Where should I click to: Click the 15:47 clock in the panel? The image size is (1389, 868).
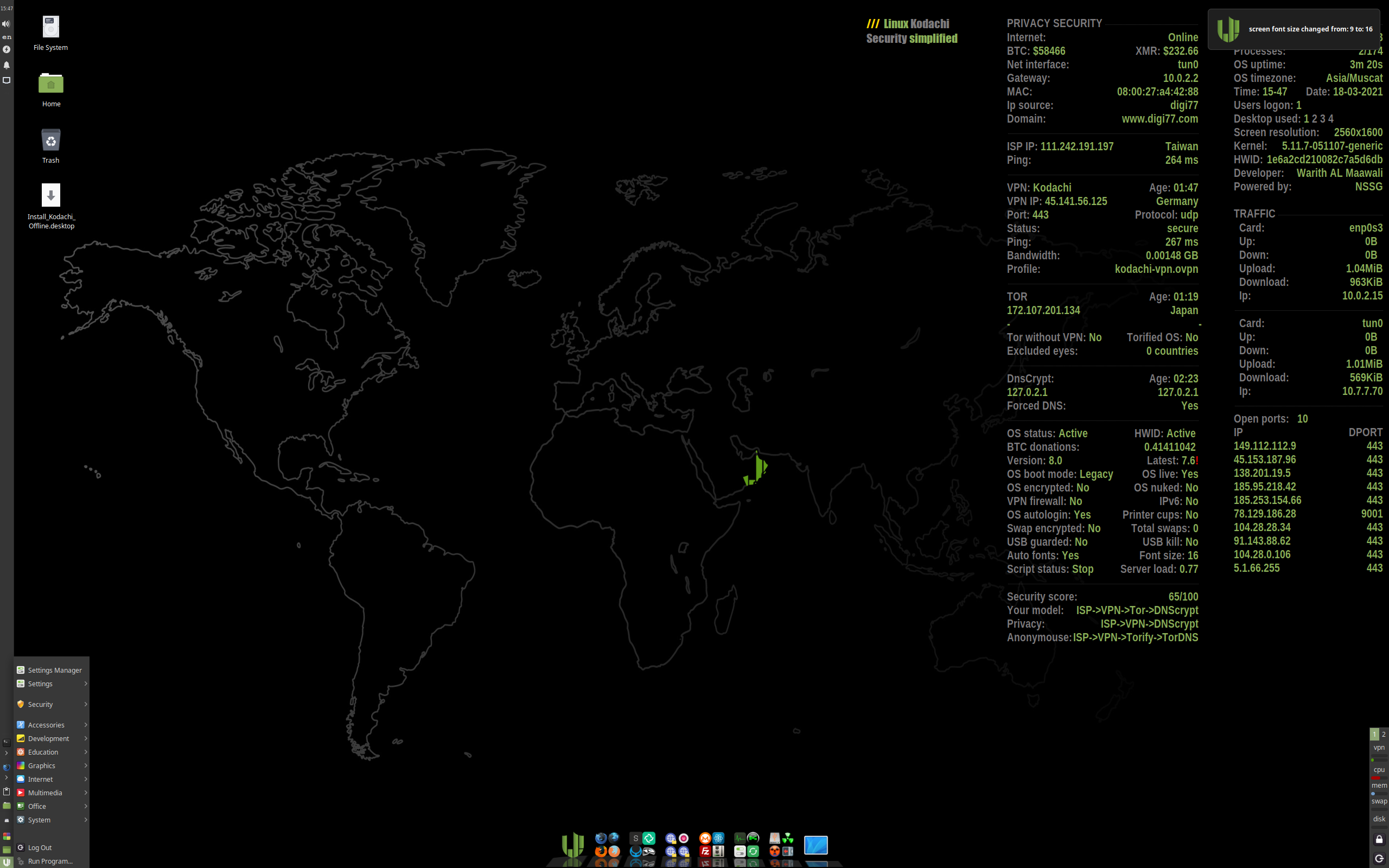click(7, 8)
